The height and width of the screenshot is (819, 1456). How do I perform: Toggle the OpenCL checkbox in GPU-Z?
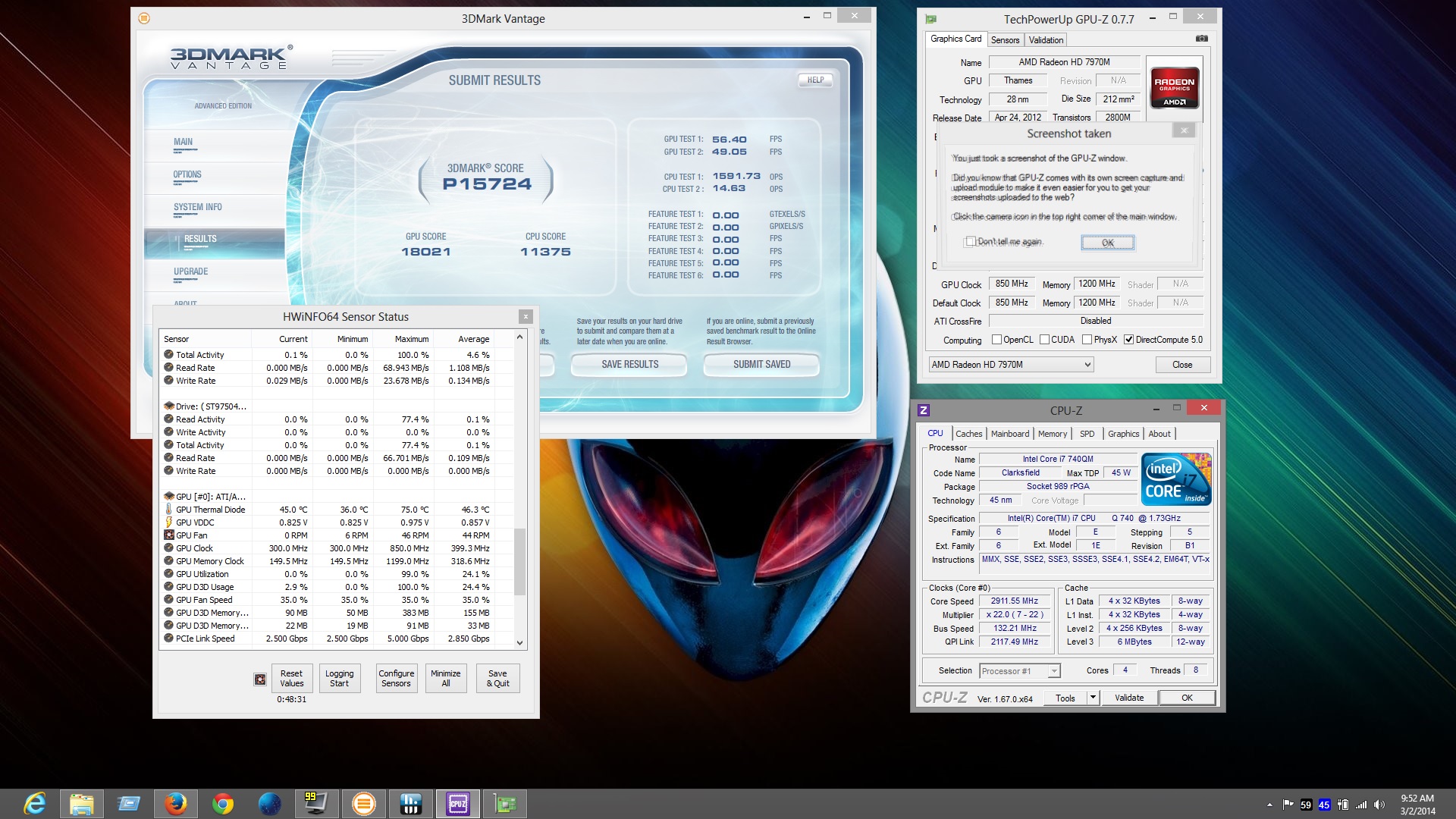coord(996,340)
